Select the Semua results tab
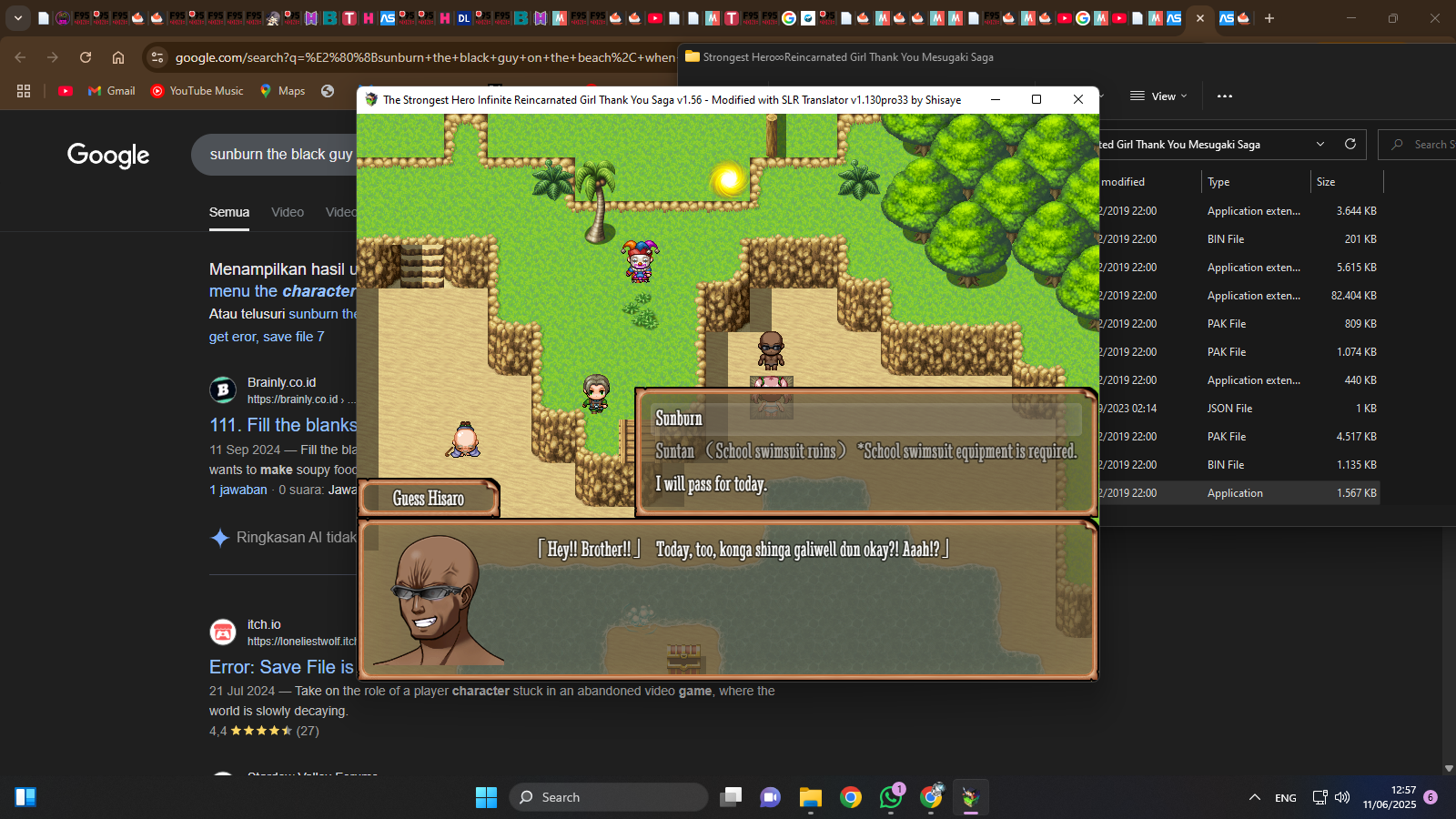1456x819 pixels. [x=229, y=212]
